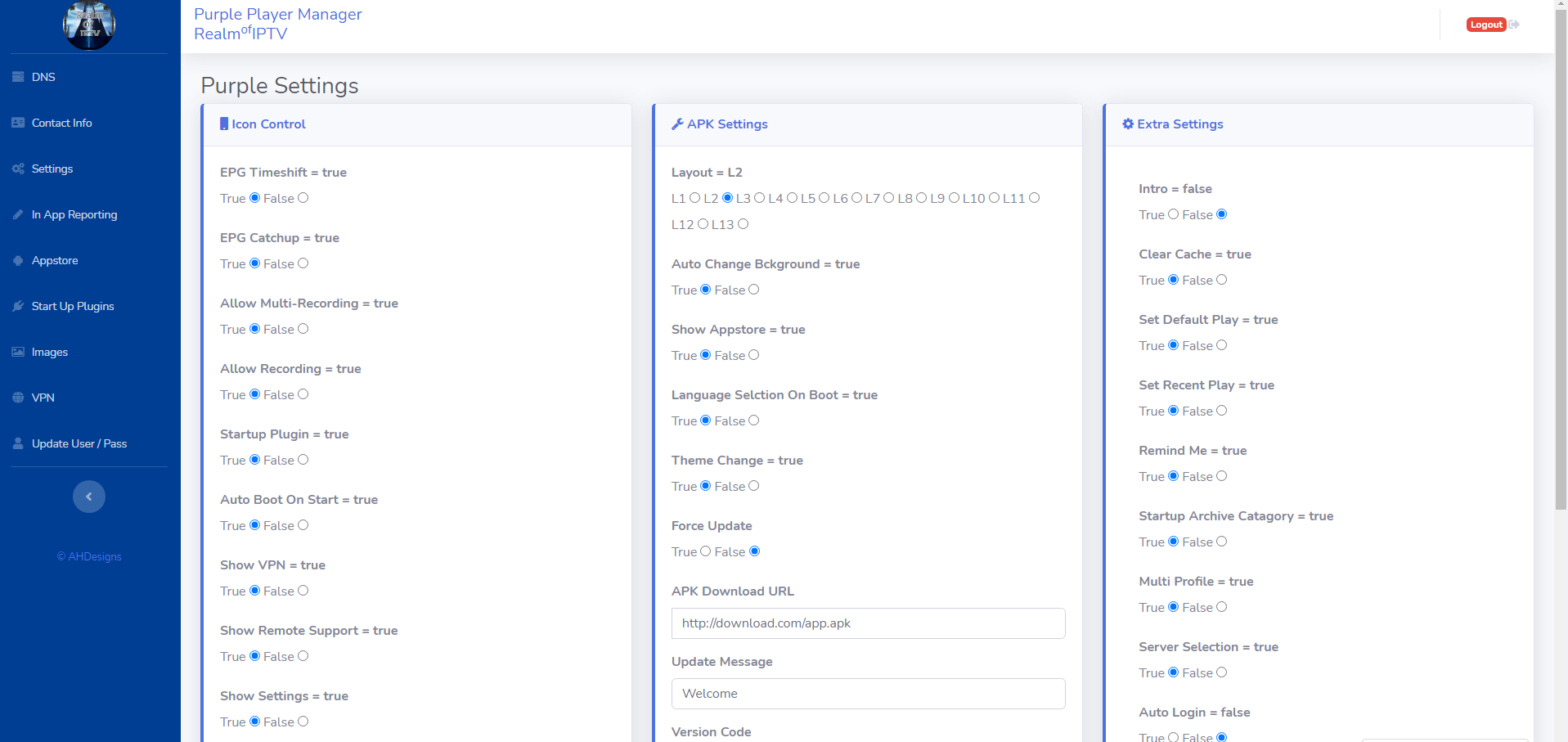Screen dimensions: 1568x742
Task: Click the Appstore icon in sidebar
Action: tap(18, 260)
